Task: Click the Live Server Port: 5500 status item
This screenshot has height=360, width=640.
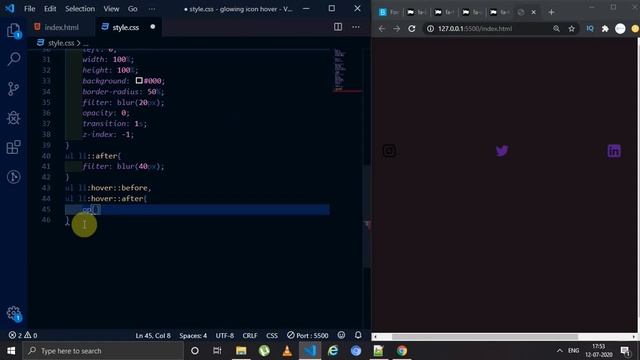Action: (307, 336)
